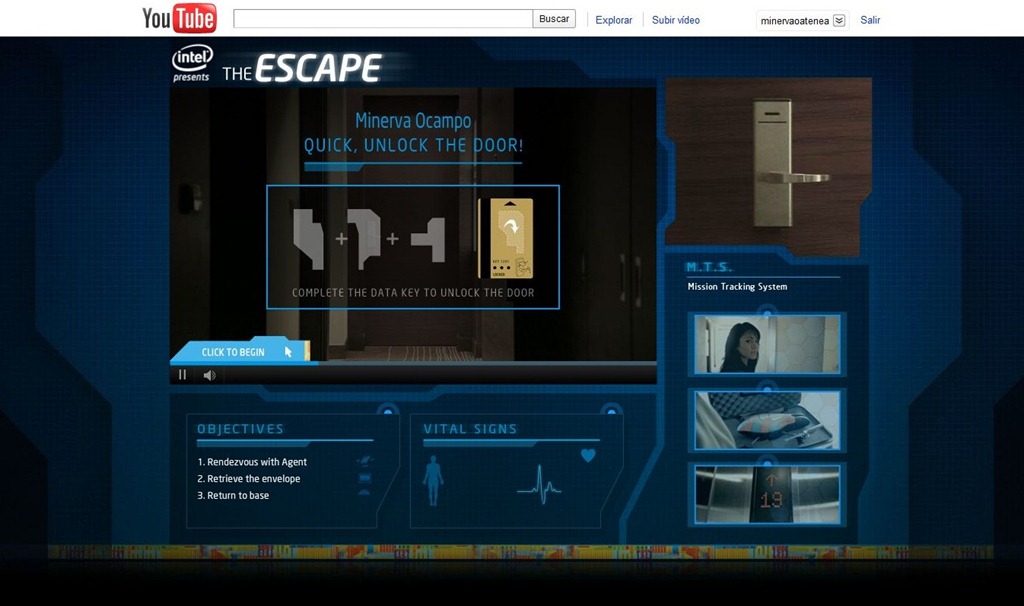Open the Subir vídeo link

tap(676, 20)
